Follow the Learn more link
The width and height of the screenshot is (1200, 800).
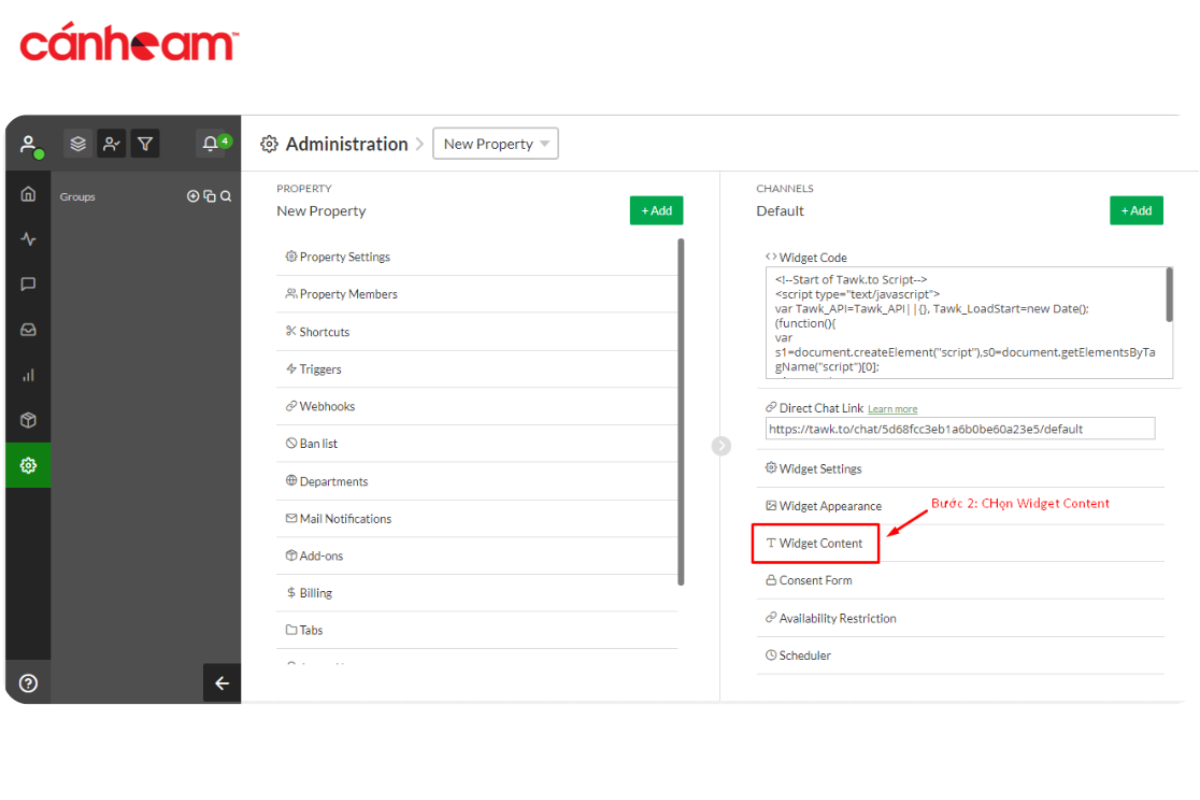892,409
